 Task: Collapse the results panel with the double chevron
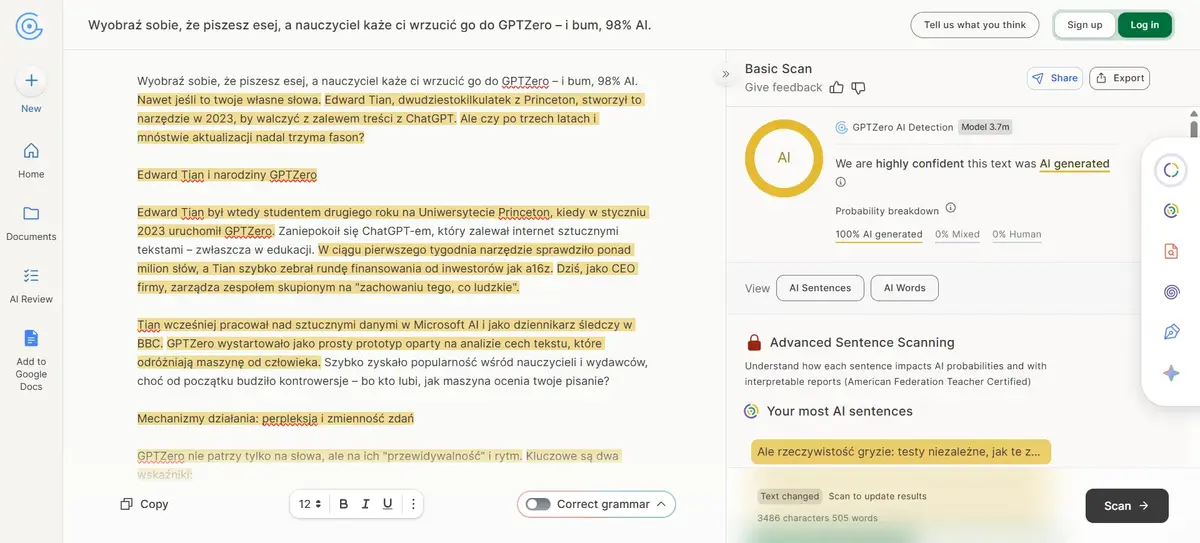[x=726, y=74]
